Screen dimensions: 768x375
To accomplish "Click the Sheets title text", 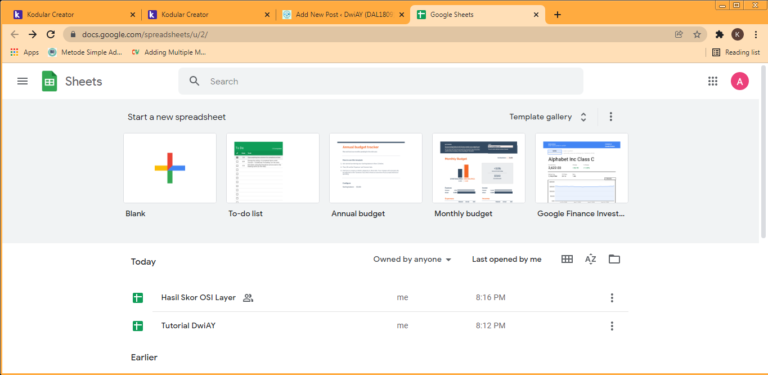I will pyautogui.click(x=84, y=81).
